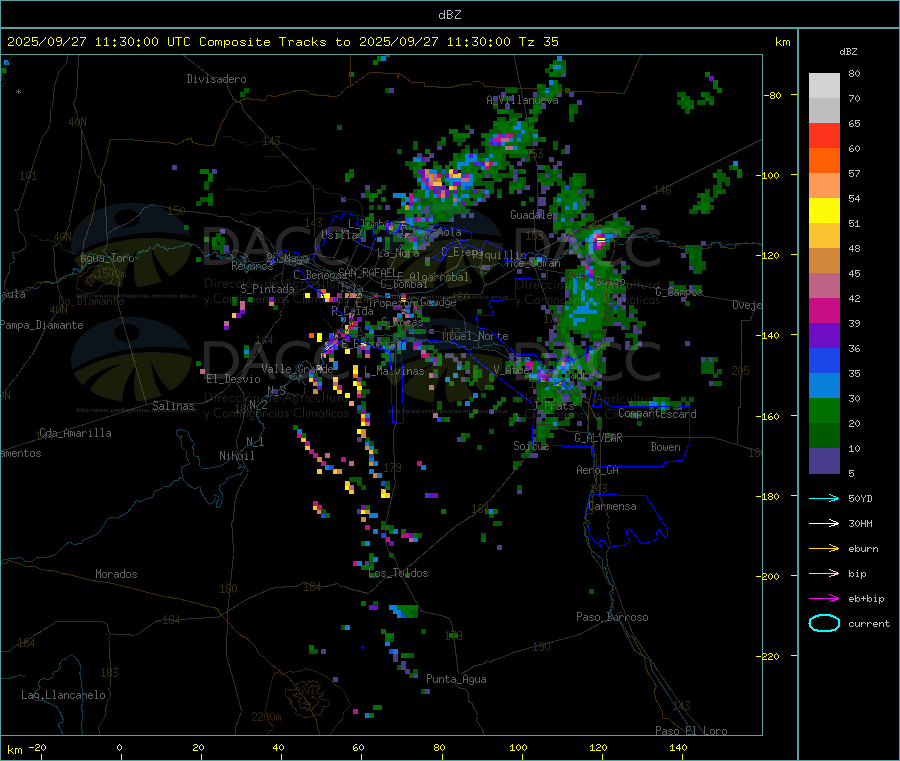Click the cyan 50YD arrow legend icon
The width and height of the screenshot is (900, 761).
tap(824, 498)
